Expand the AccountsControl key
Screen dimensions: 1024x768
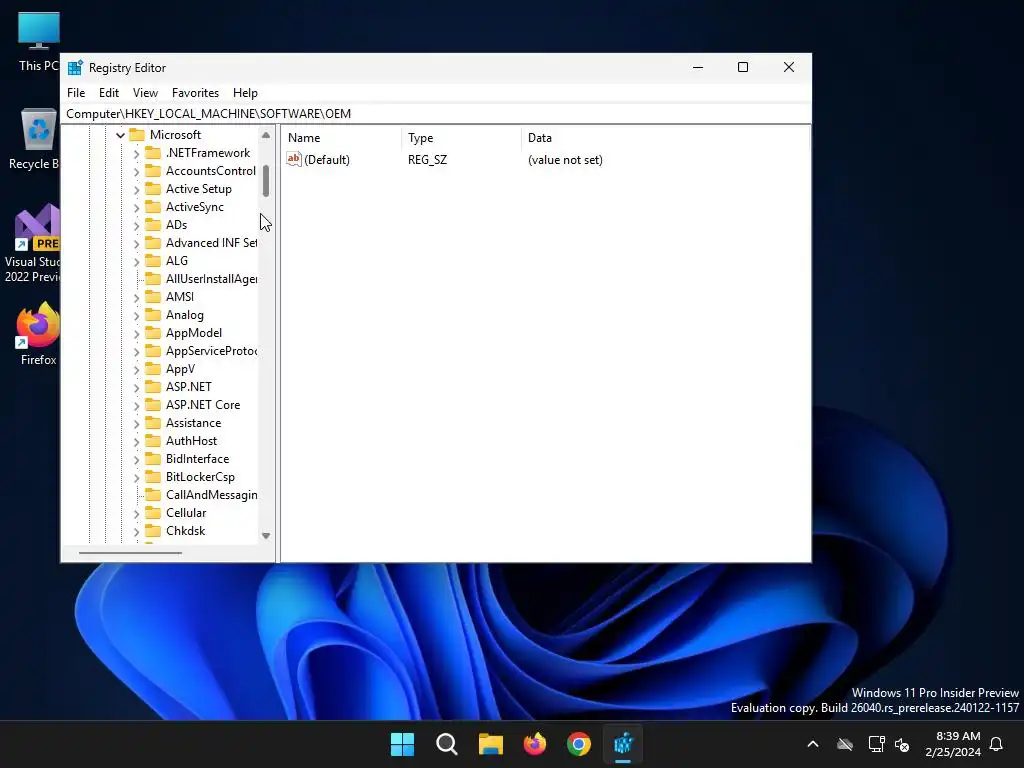[x=136, y=171]
